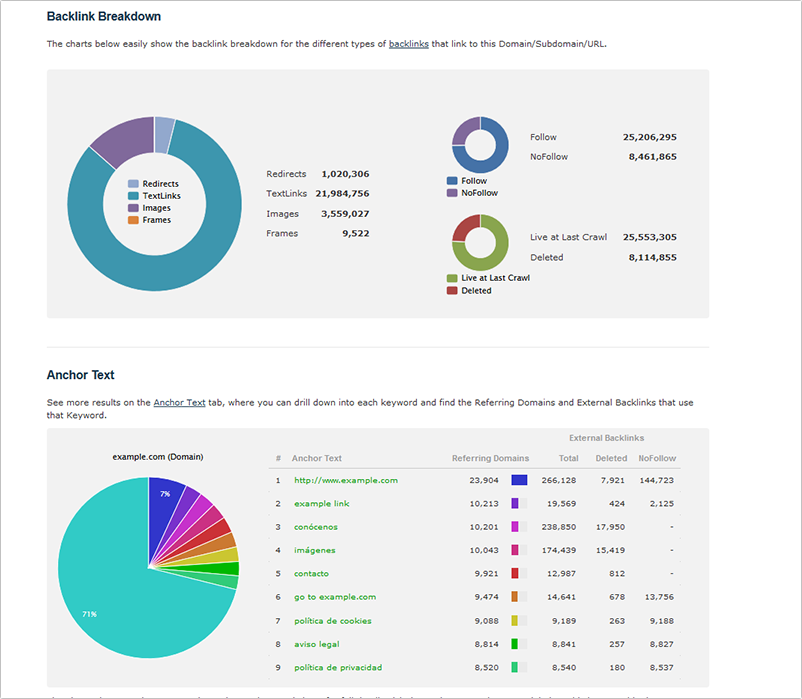Open anchor text política de privacidad

tap(338, 667)
